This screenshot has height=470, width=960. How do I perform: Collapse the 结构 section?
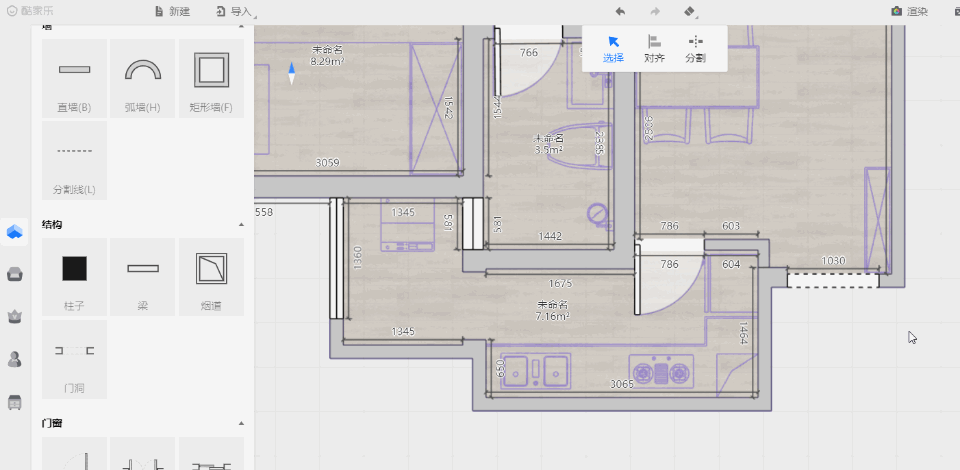pyautogui.click(x=240, y=225)
